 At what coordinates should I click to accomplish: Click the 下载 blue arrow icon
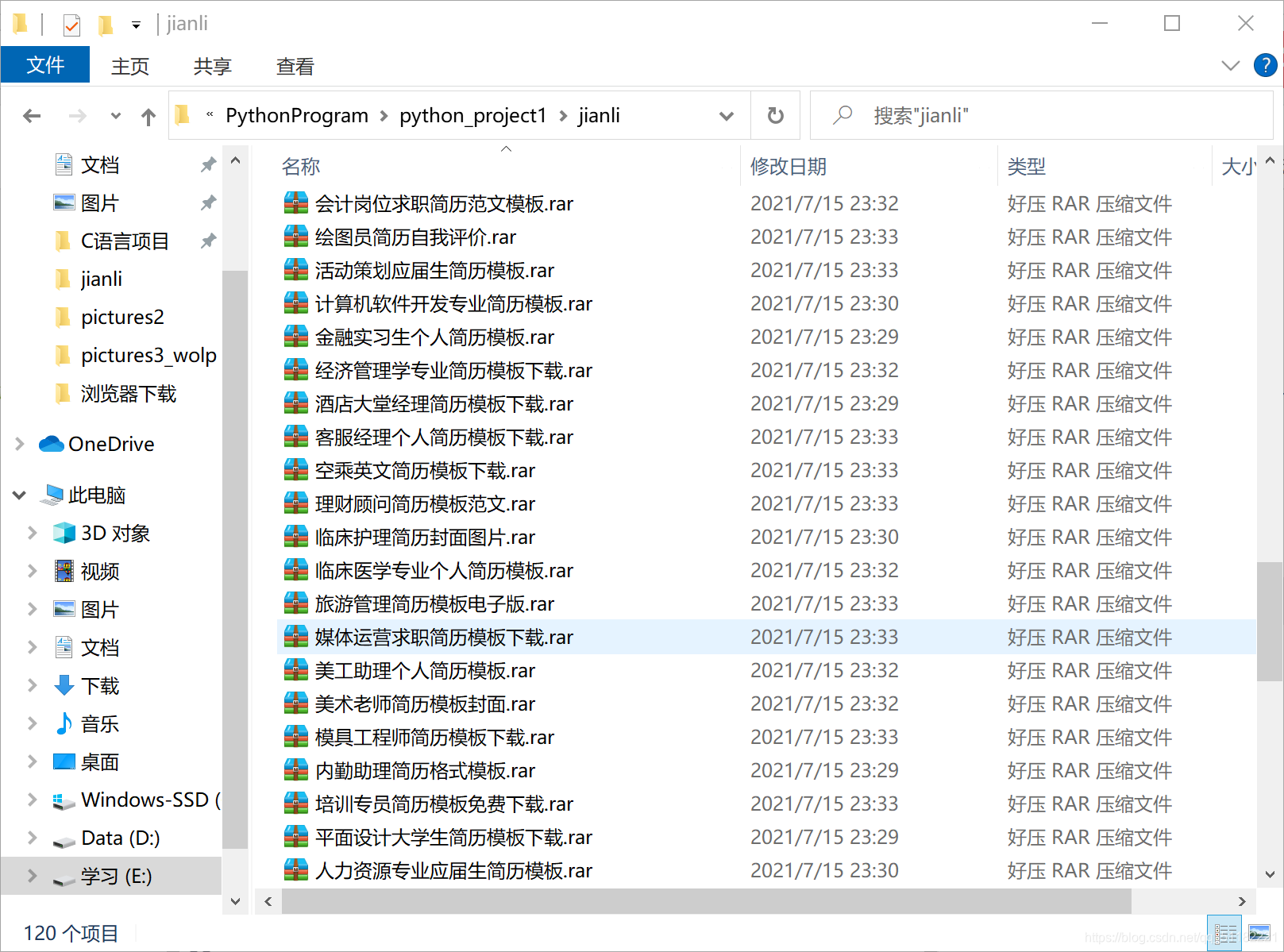pyautogui.click(x=64, y=685)
